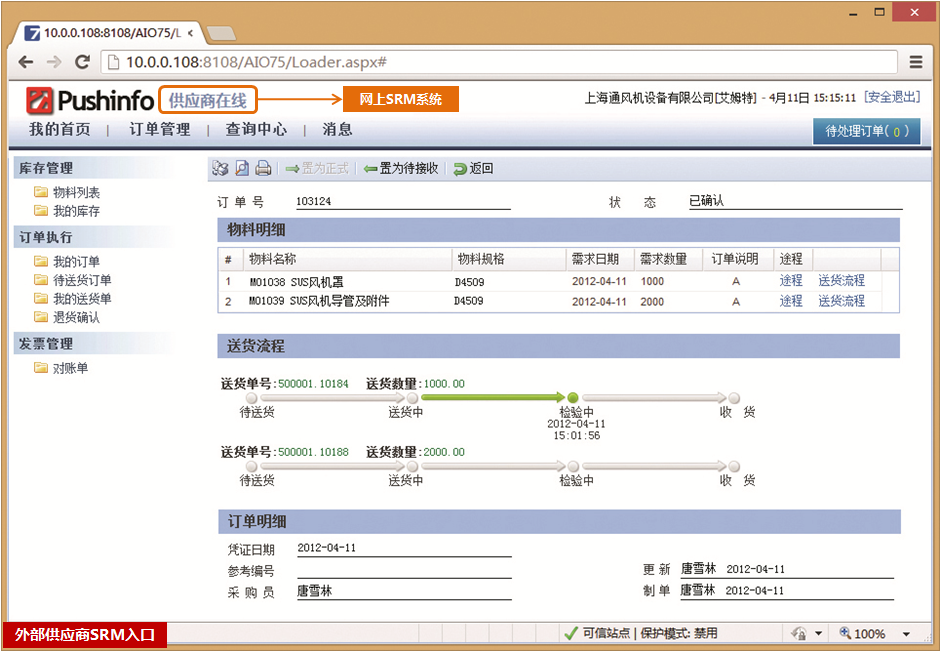Viewport: 941px width, 652px height.
Task: Click the 库存管理 section header
Action: pos(96,168)
